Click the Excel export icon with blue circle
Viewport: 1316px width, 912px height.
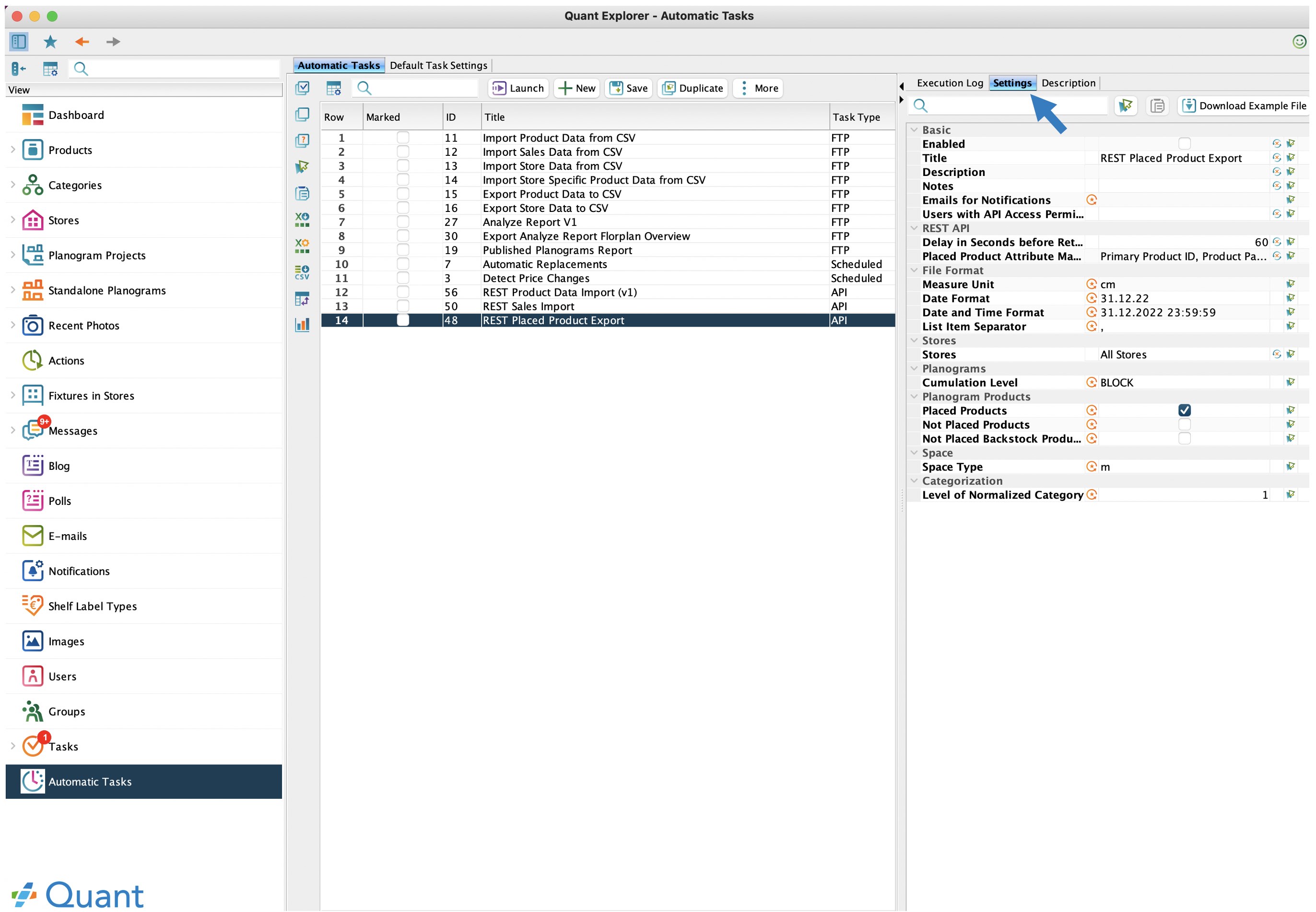(x=302, y=220)
